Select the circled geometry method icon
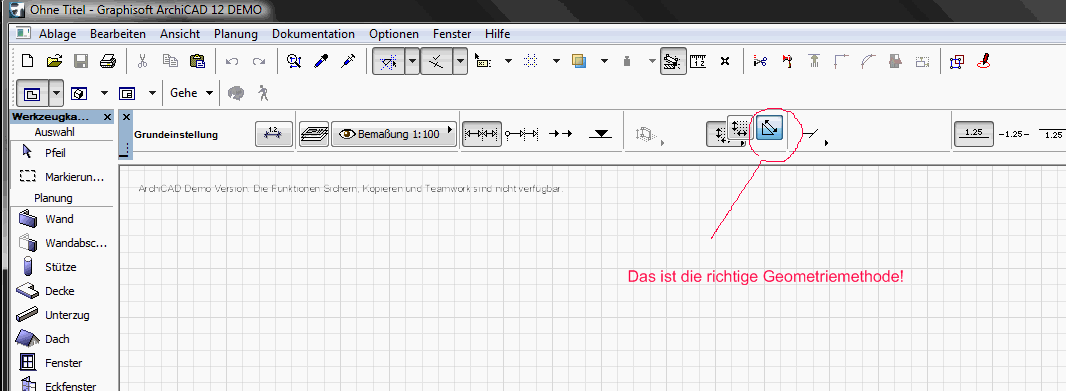Screen dimensions: 1066x391 click(x=770, y=127)
